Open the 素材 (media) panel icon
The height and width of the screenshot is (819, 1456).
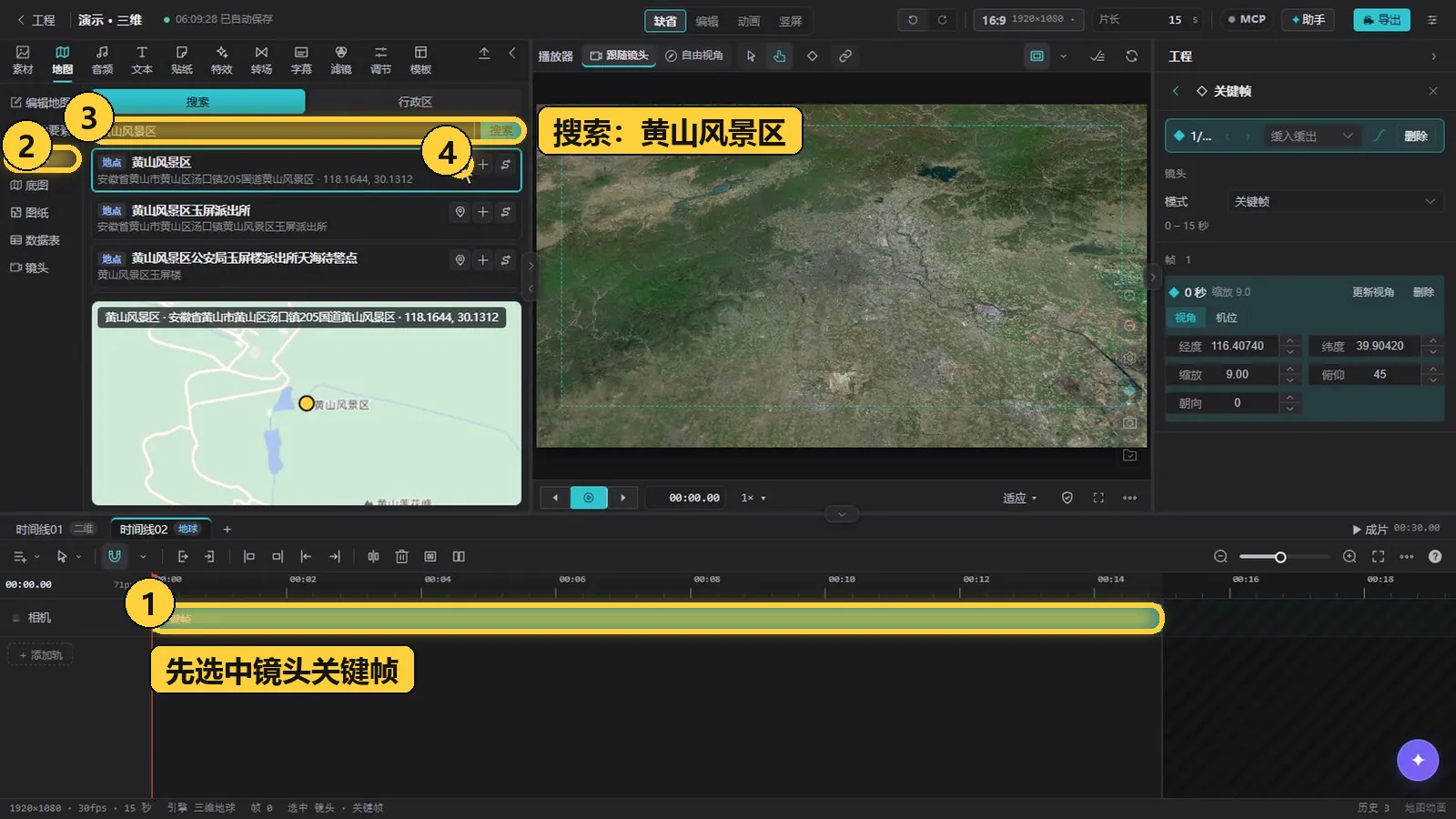coord(23,60)
